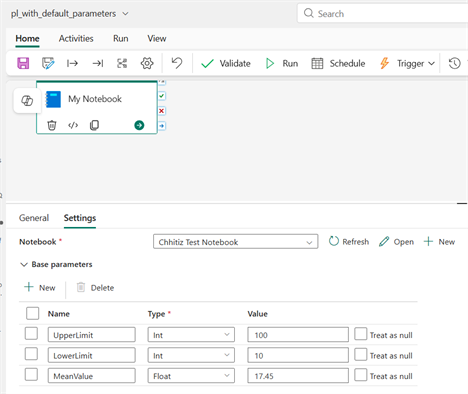
Task: Switch to the Home tab
Action: [x=27, y=39]
